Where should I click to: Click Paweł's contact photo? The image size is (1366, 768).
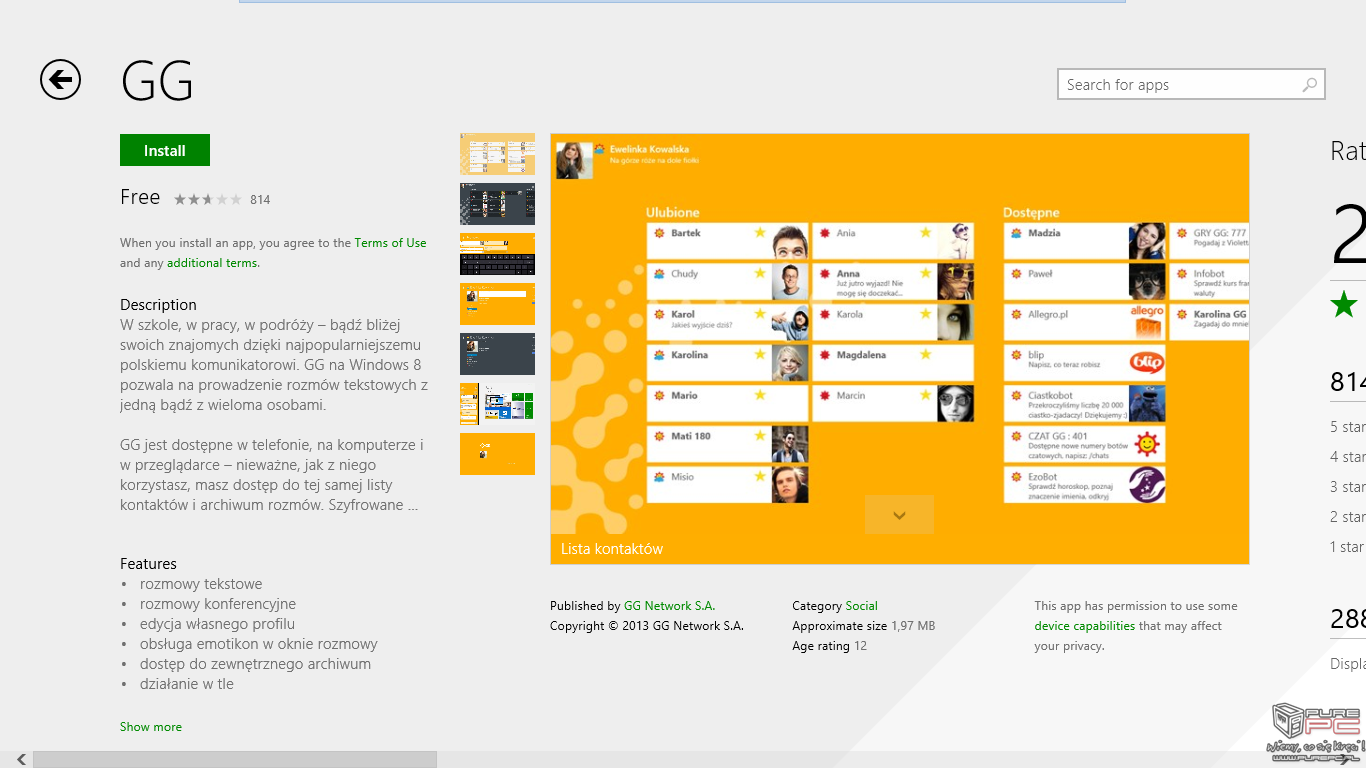click(1147, 282)
